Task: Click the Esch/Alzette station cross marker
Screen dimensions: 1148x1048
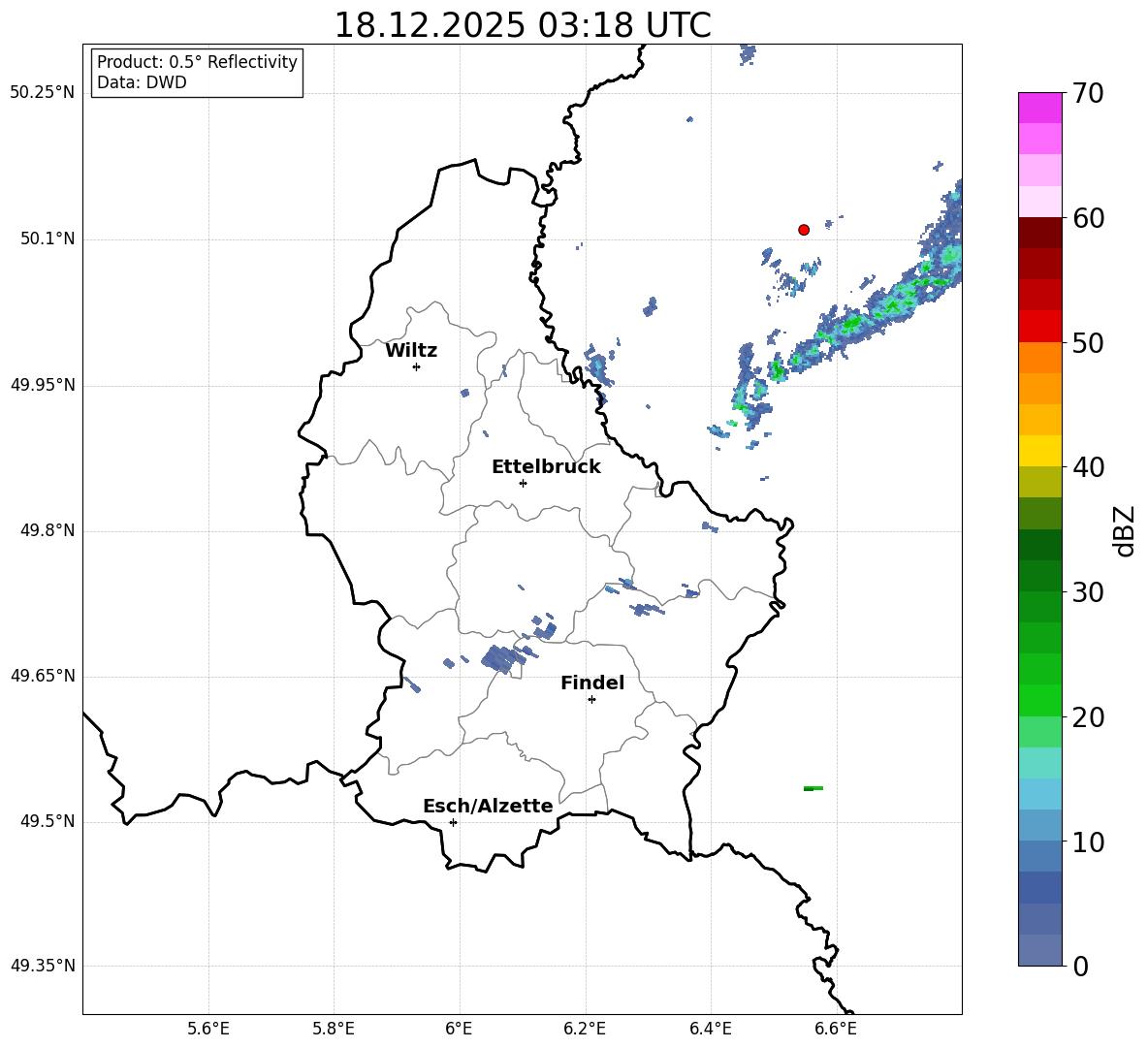Action: tap(453, 822)
